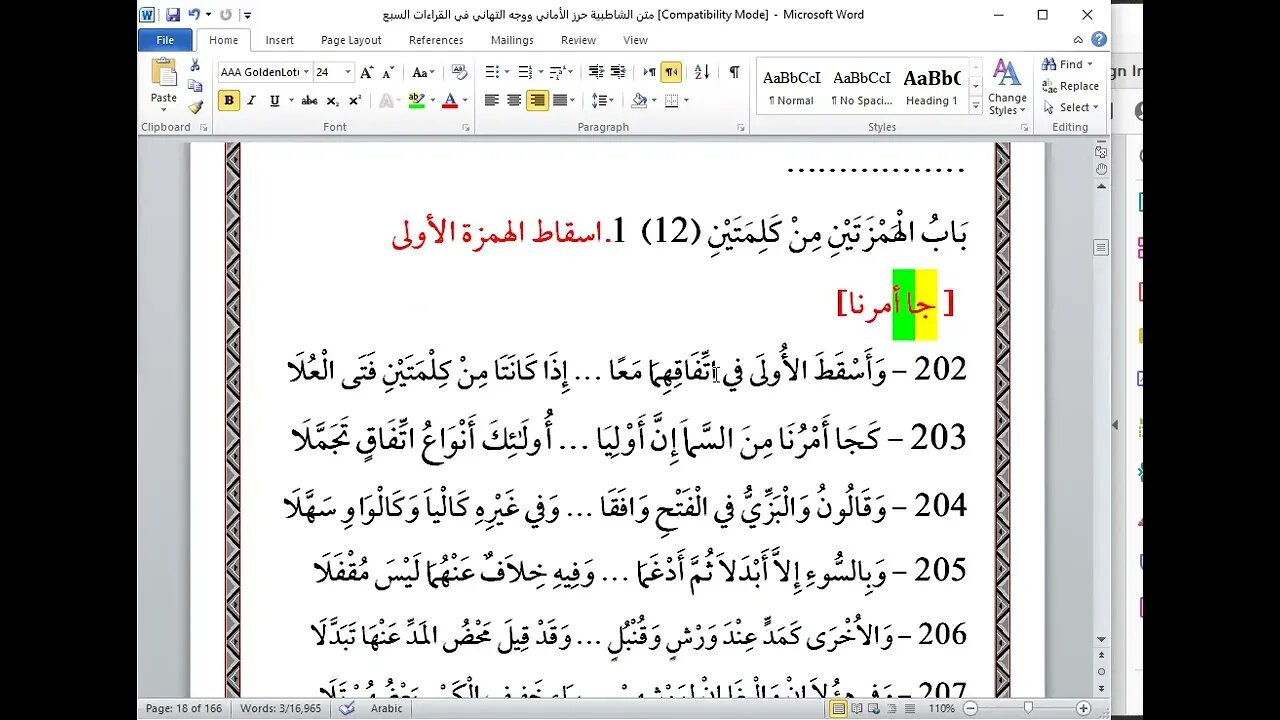1280x720 pixels.
Task: Click the Redo icon in Quick Access Toolbar
Action: (x=226, y=15)
